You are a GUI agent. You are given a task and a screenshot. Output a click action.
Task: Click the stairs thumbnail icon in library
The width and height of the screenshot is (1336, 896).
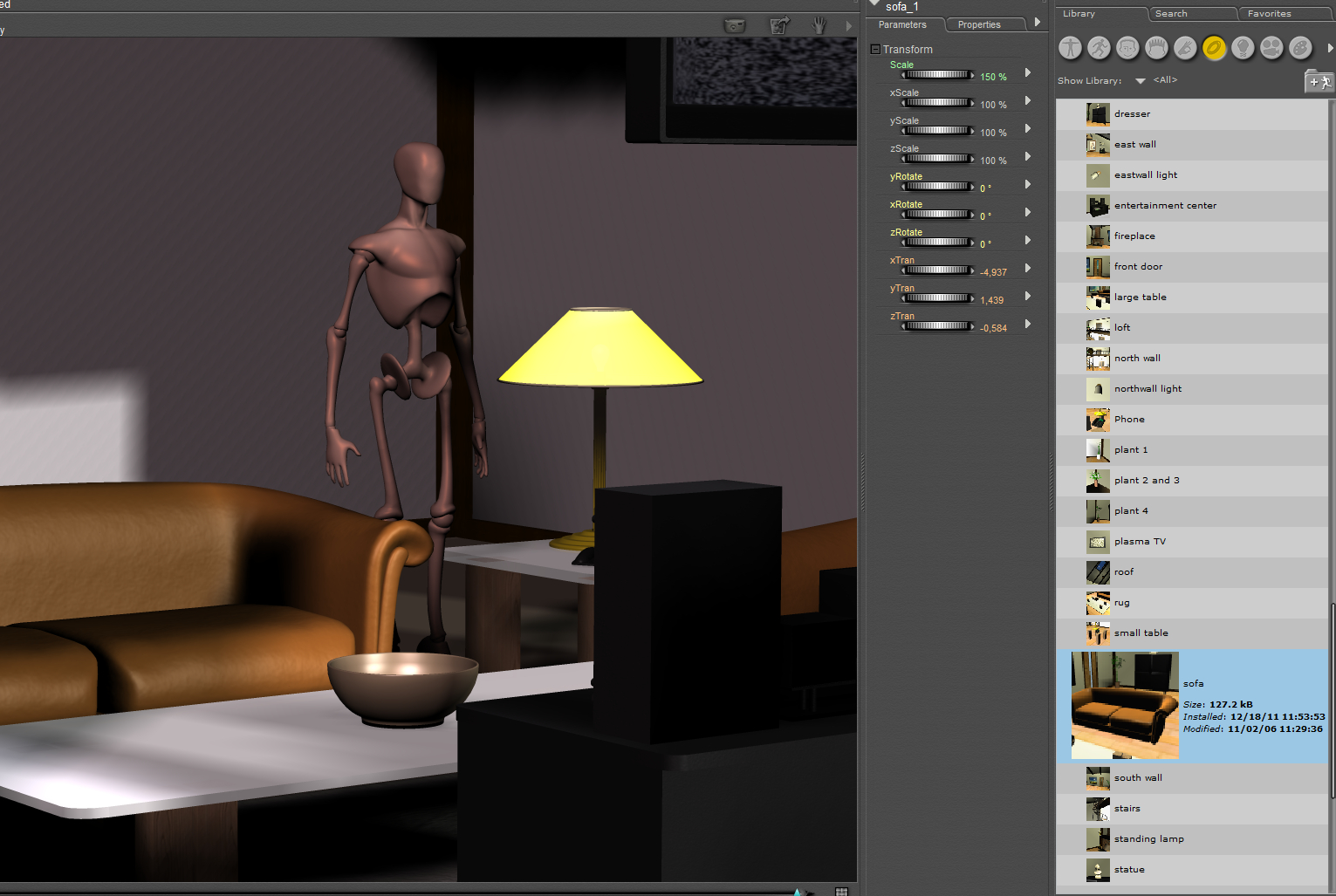pos(1098,809)
